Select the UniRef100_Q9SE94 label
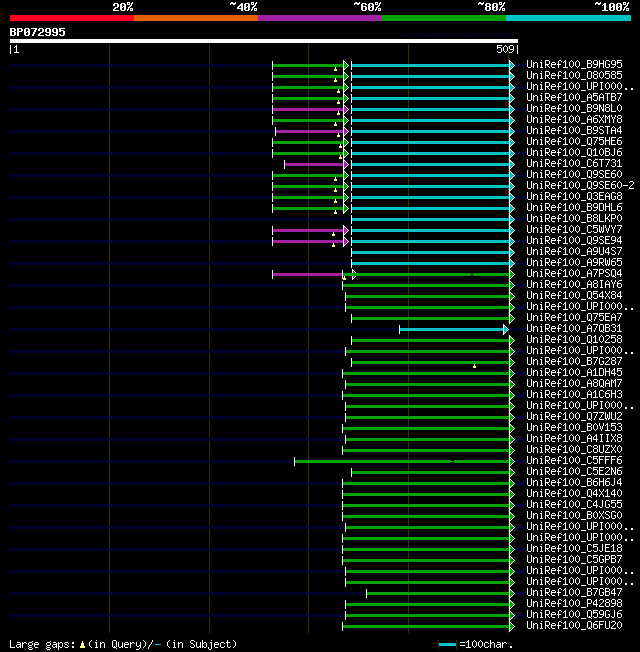Image resolution: width=640 pixels, height=652 pixels. point(574,240)
